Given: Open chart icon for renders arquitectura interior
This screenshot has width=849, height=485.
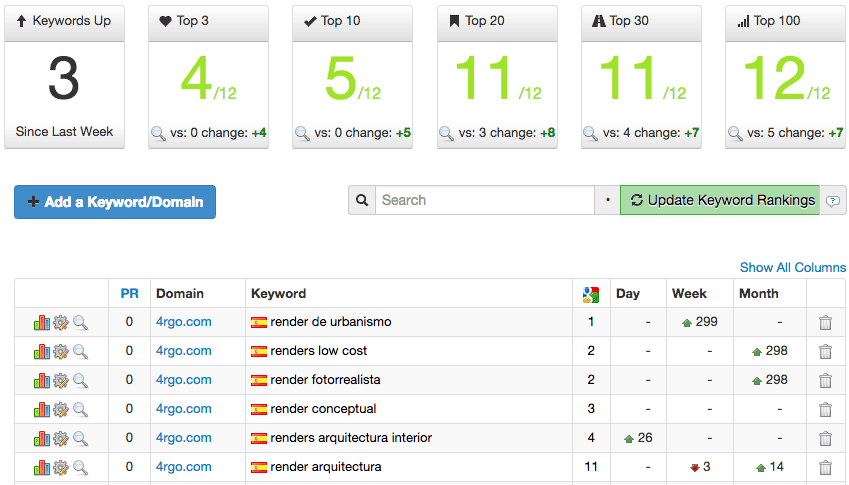Looking at the screenshot, I should tap(42, 438).
